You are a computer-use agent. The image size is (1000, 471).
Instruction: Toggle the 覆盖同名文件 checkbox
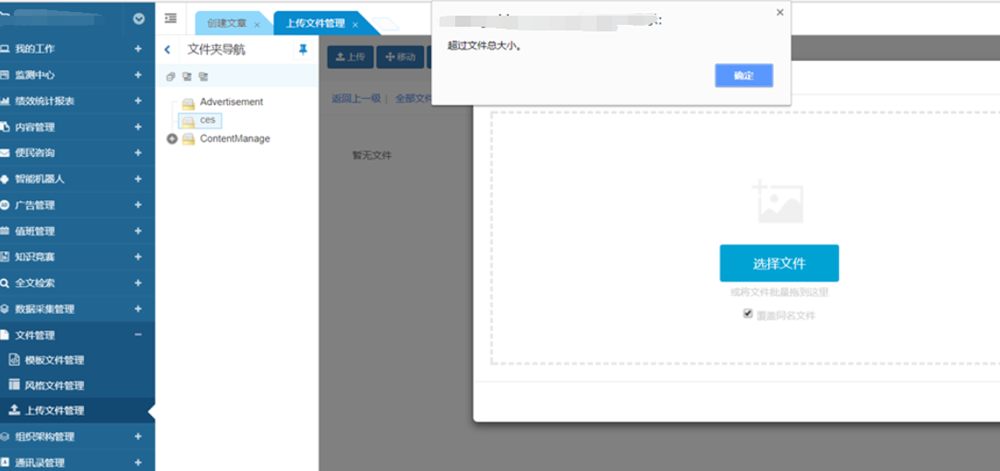(x=748, y=314)
